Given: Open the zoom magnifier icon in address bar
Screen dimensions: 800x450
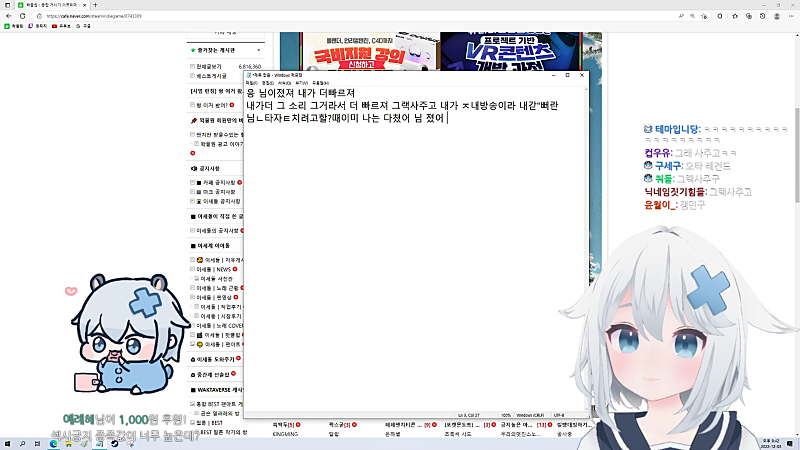Looking at the screenshot, I should click(x=692, y=16).
